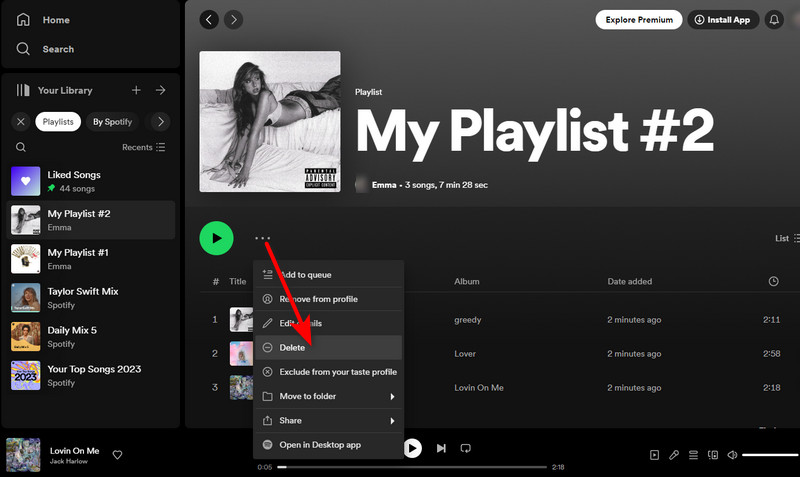Click the player play button
800x477 pixels.
click(x=413, y=448)
